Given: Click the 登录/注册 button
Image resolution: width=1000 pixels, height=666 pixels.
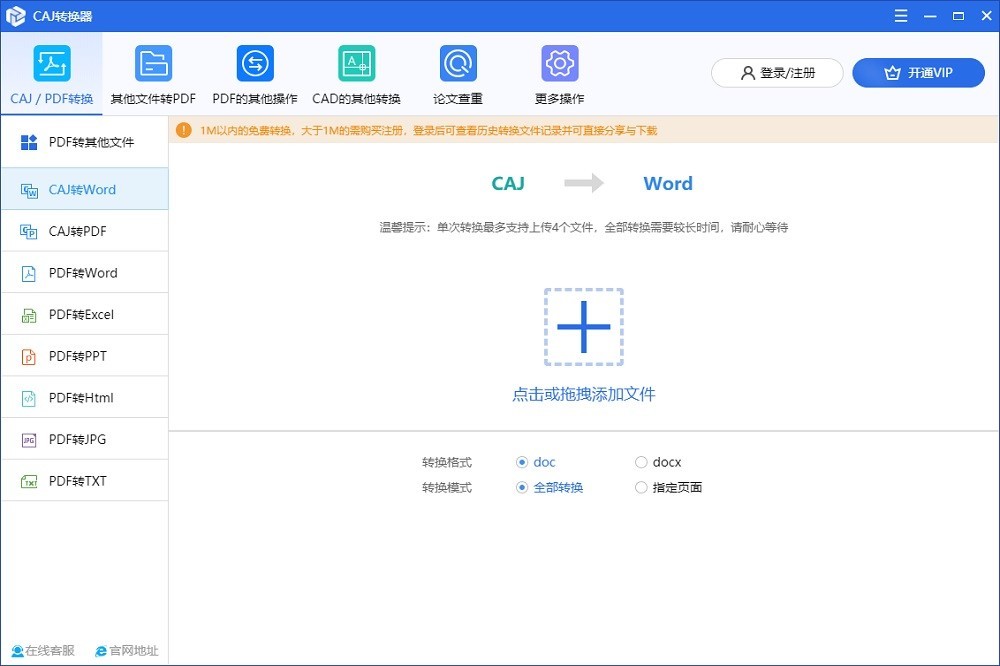Looking at the screenshot, I should click(x=777, y=73).
